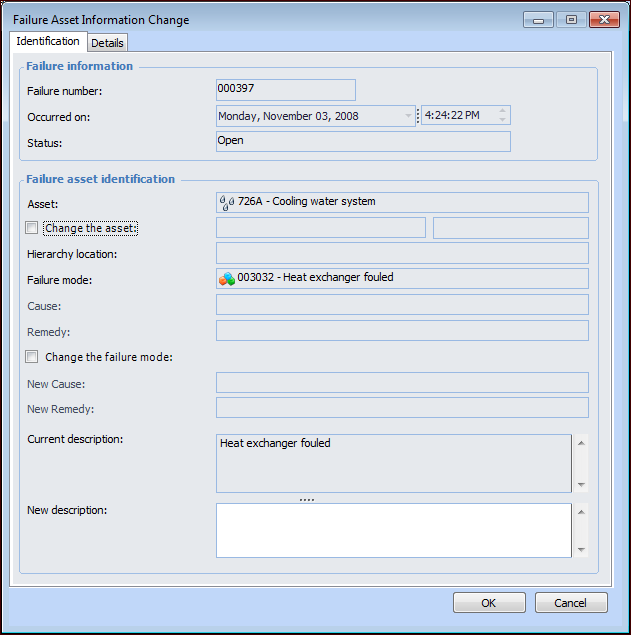The width and height of the screenshot is (631, 635).
Task: Minimize the Failure Asset Information Change window
Action: click(538, 20)
